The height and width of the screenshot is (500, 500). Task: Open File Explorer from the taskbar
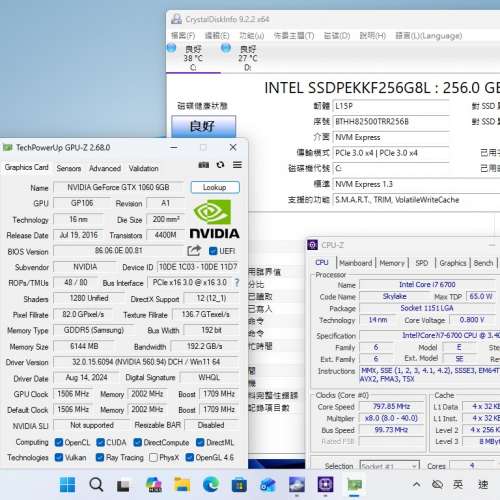tap(182, 484)
